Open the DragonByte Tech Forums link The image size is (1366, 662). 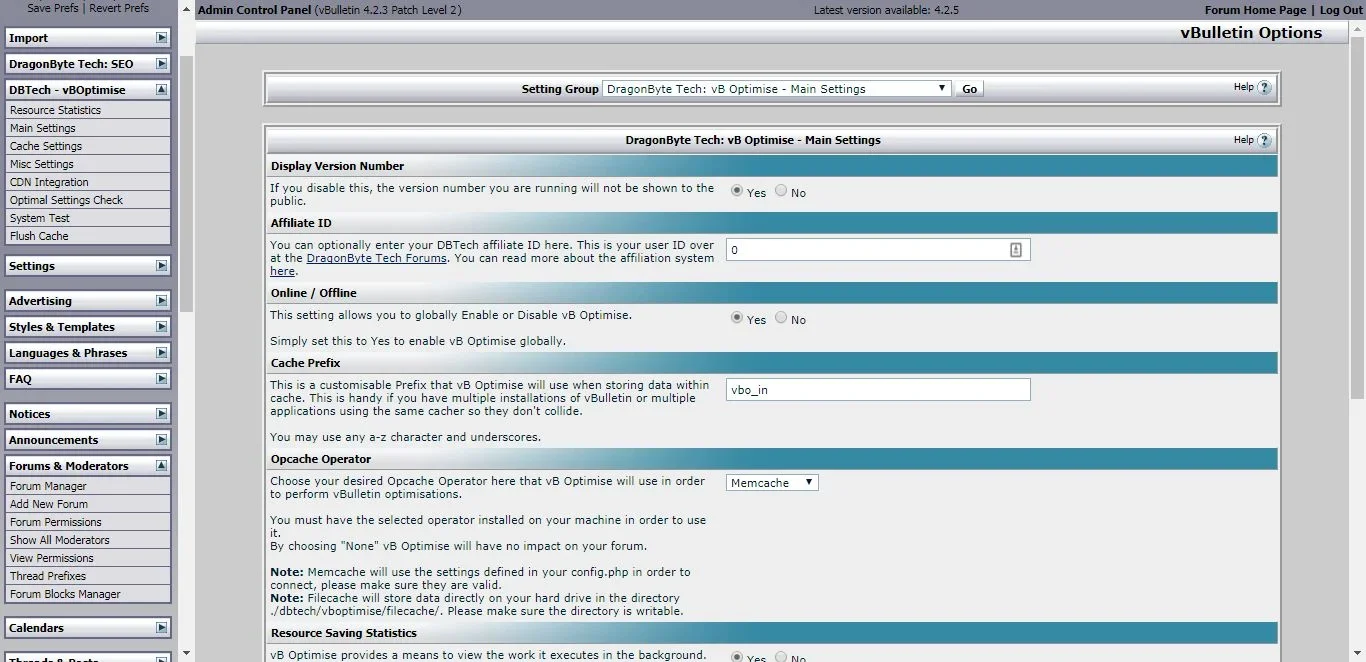click(376, 258)
